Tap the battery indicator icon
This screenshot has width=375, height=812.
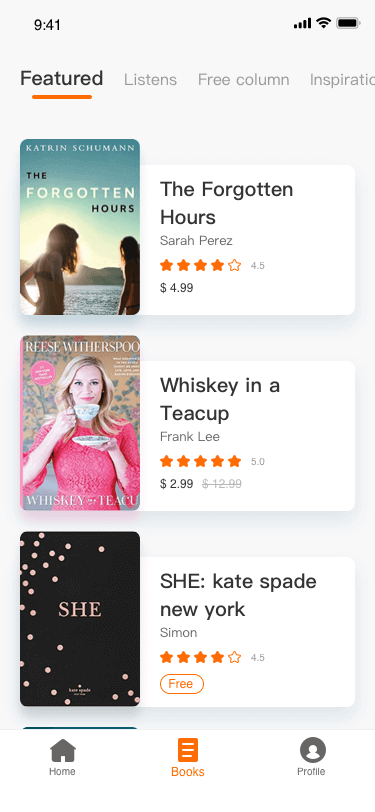coord(348,23)
